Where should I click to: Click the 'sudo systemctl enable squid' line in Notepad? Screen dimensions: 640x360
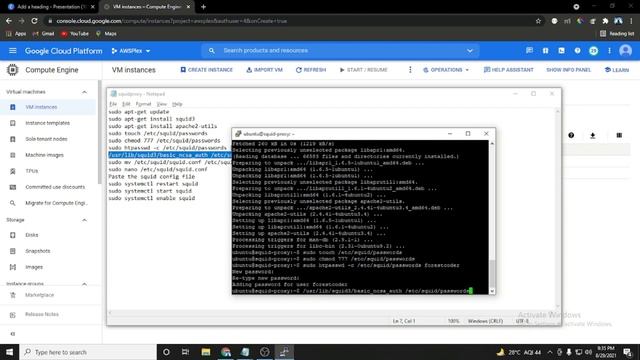point(151,198)
